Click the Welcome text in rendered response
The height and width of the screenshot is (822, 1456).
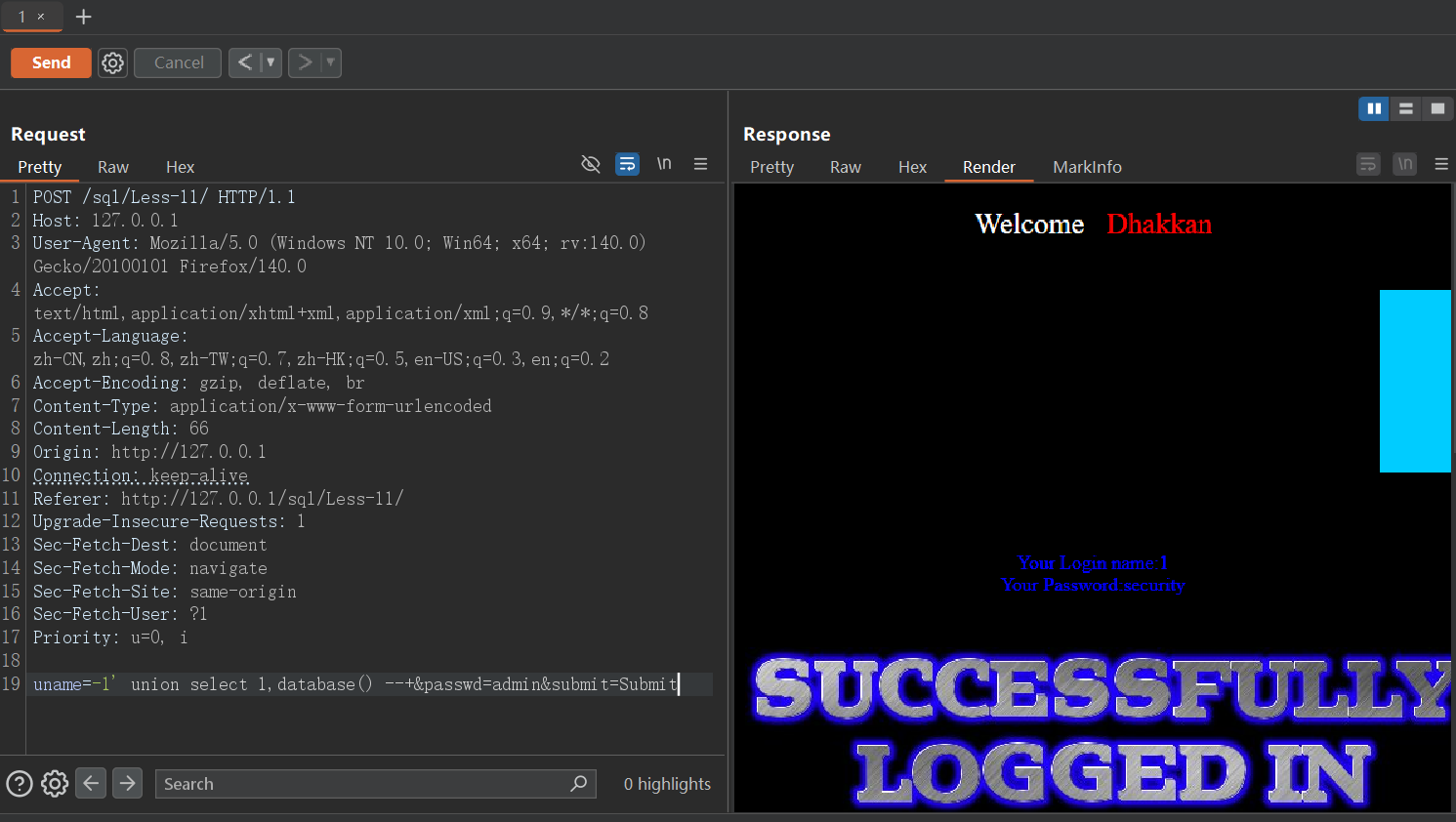point(1029,225)
